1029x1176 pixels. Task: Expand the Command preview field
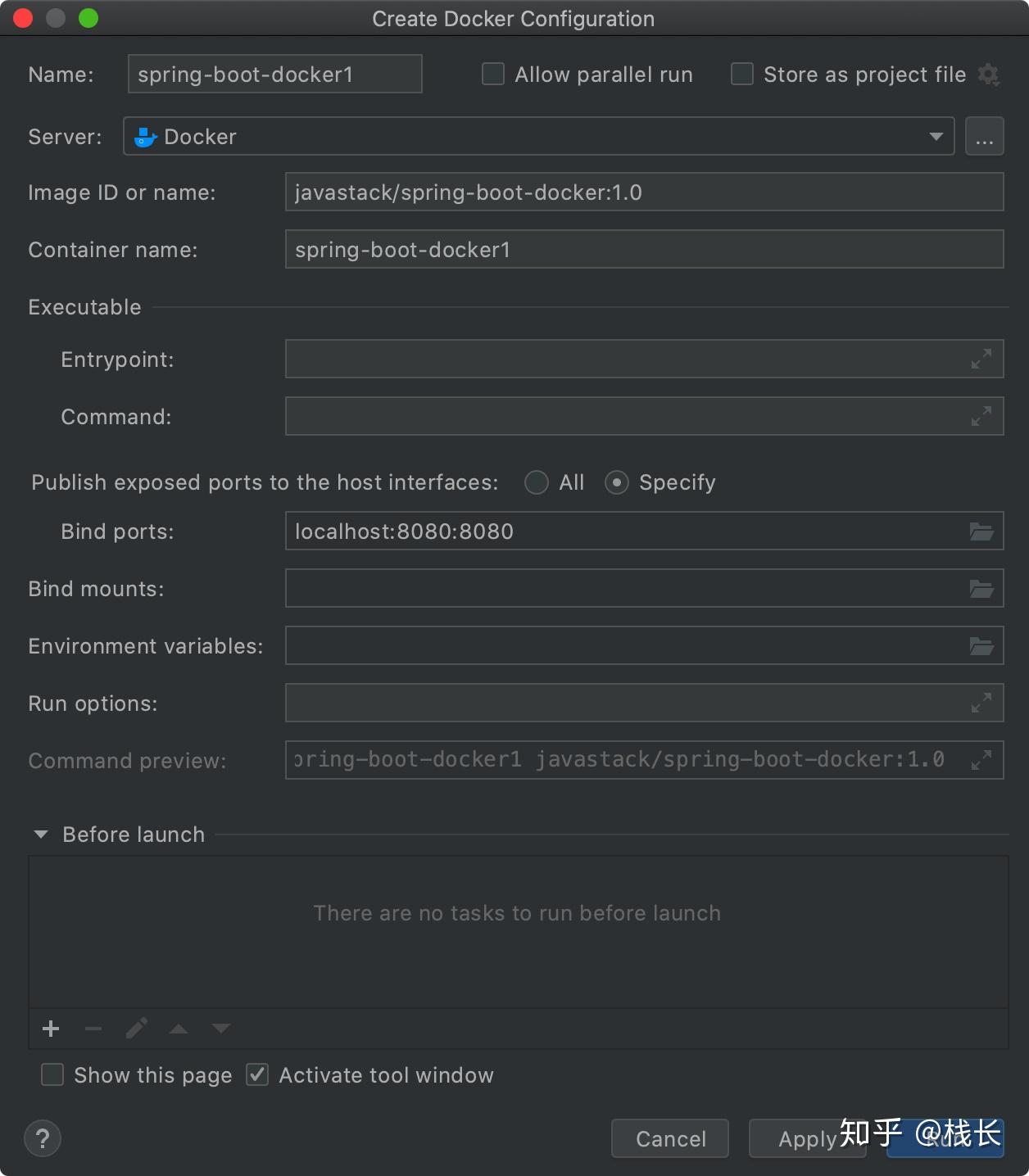coord(981,760)
